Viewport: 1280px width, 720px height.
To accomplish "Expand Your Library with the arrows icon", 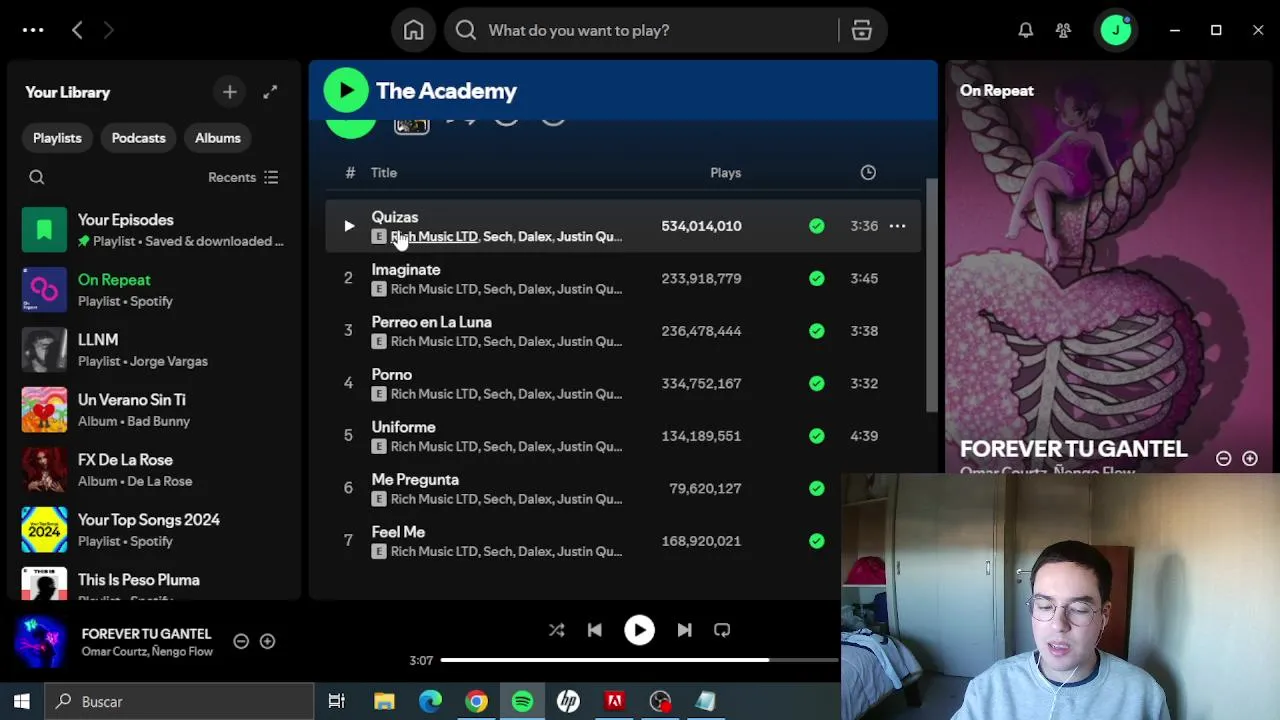I will [x=270, y=92].
